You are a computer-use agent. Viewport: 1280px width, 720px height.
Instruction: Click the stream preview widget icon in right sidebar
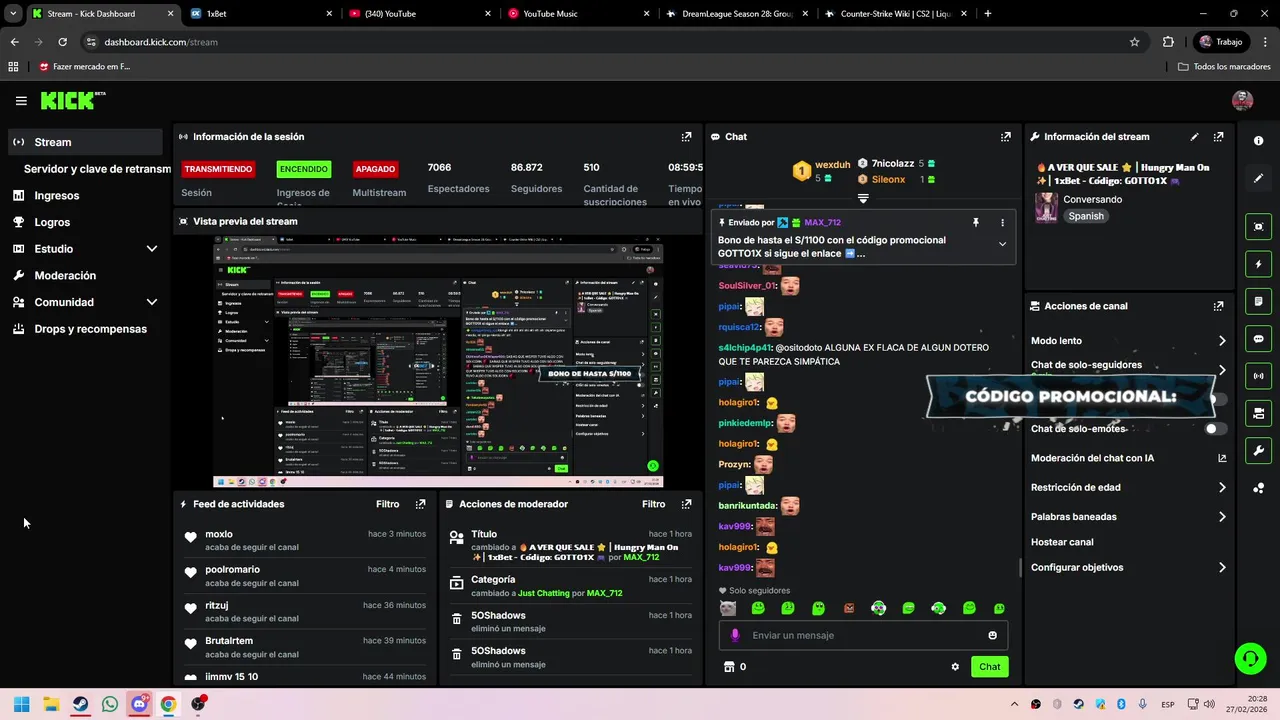point(1258,227)
